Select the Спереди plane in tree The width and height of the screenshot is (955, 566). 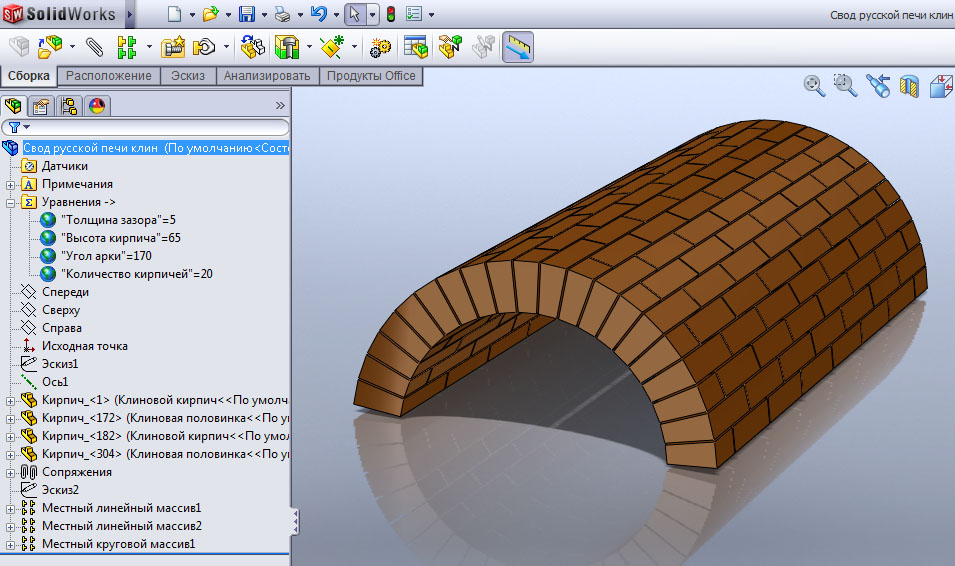(65, 292)
